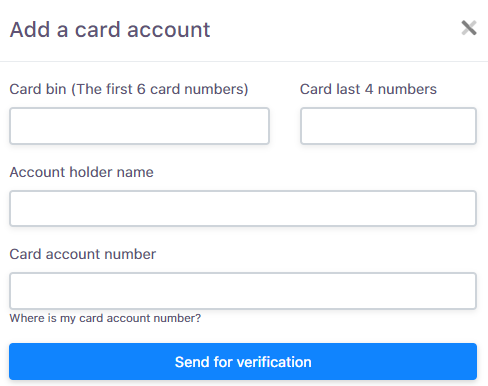Select the box above the help link
The height and width of the screenshot is (386, 488).
tap(243, 291)
